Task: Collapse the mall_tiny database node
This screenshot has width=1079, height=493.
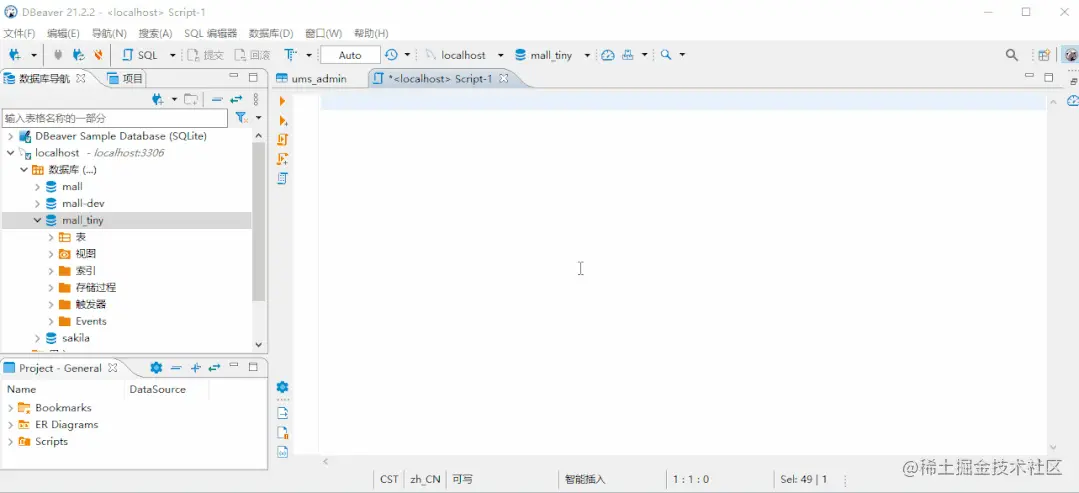Action: coord(38,220)
